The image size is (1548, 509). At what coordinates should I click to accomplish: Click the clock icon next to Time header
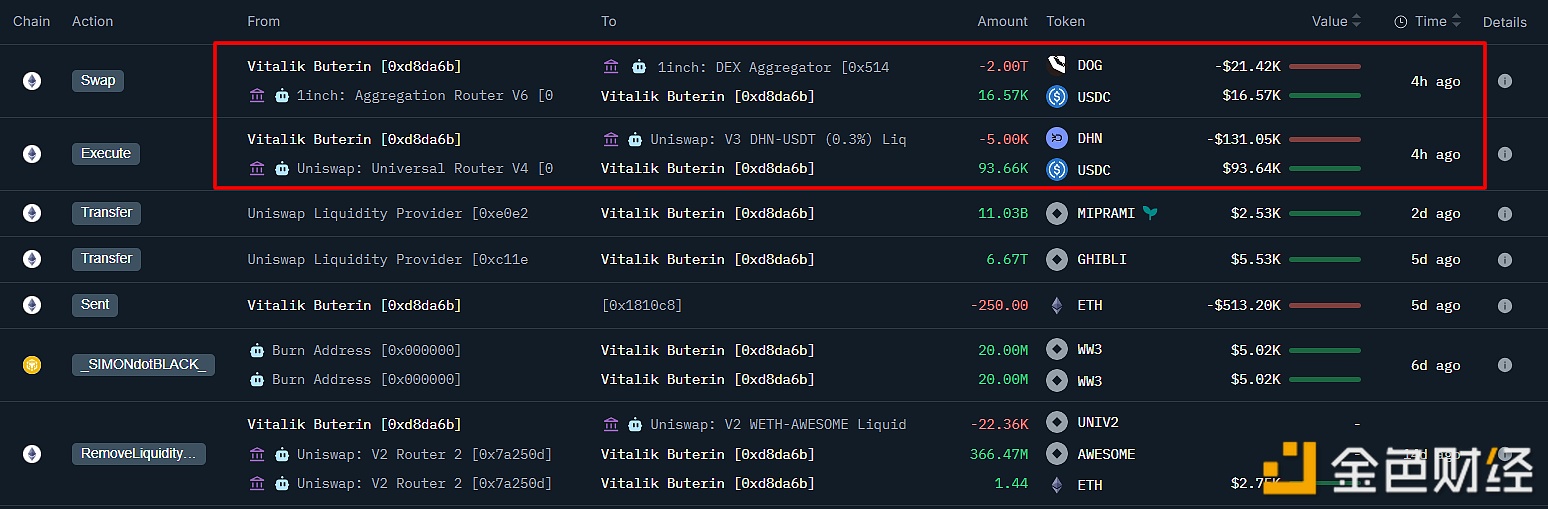point(1400,22)
